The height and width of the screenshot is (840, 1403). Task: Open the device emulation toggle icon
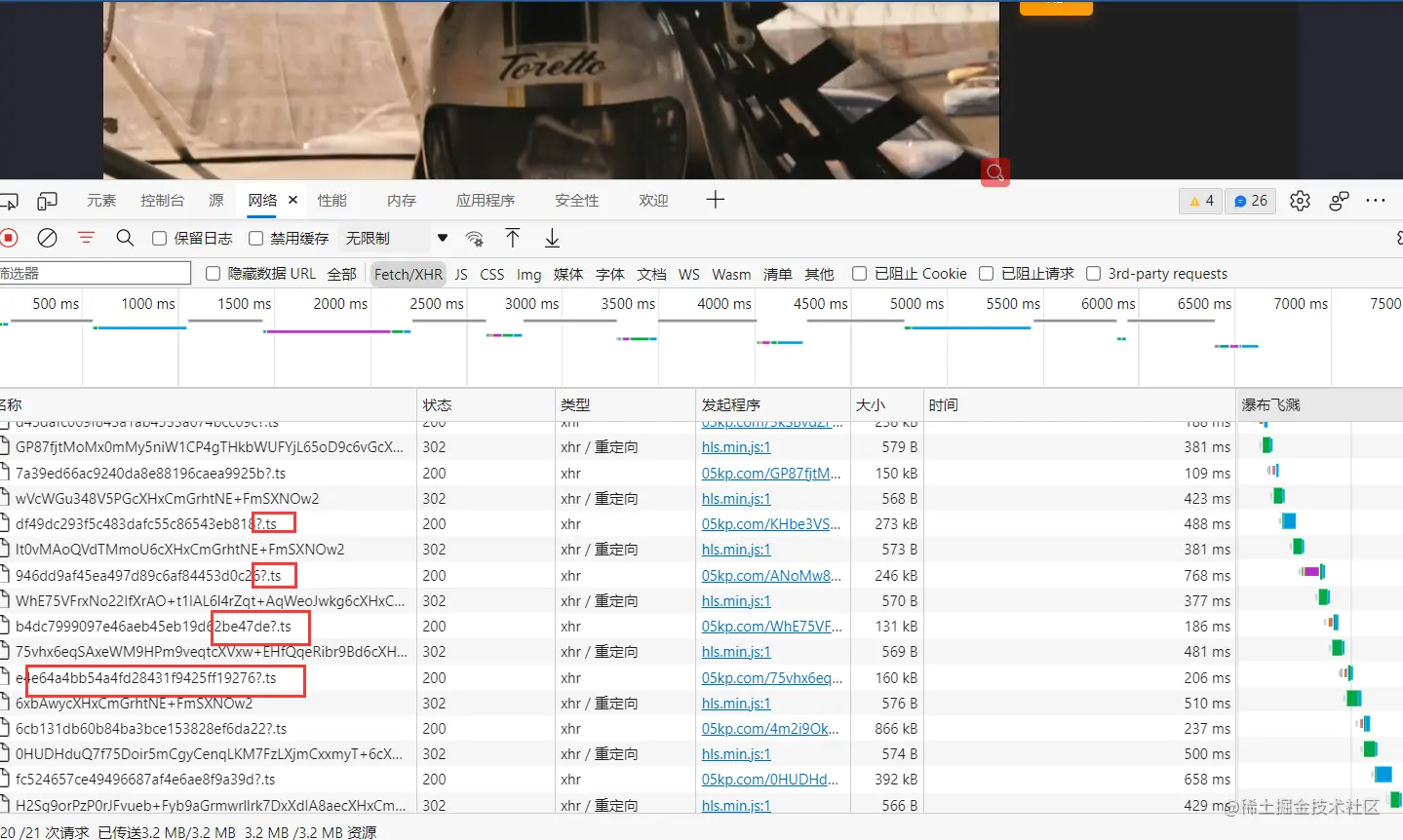click(x=47, y=201)
